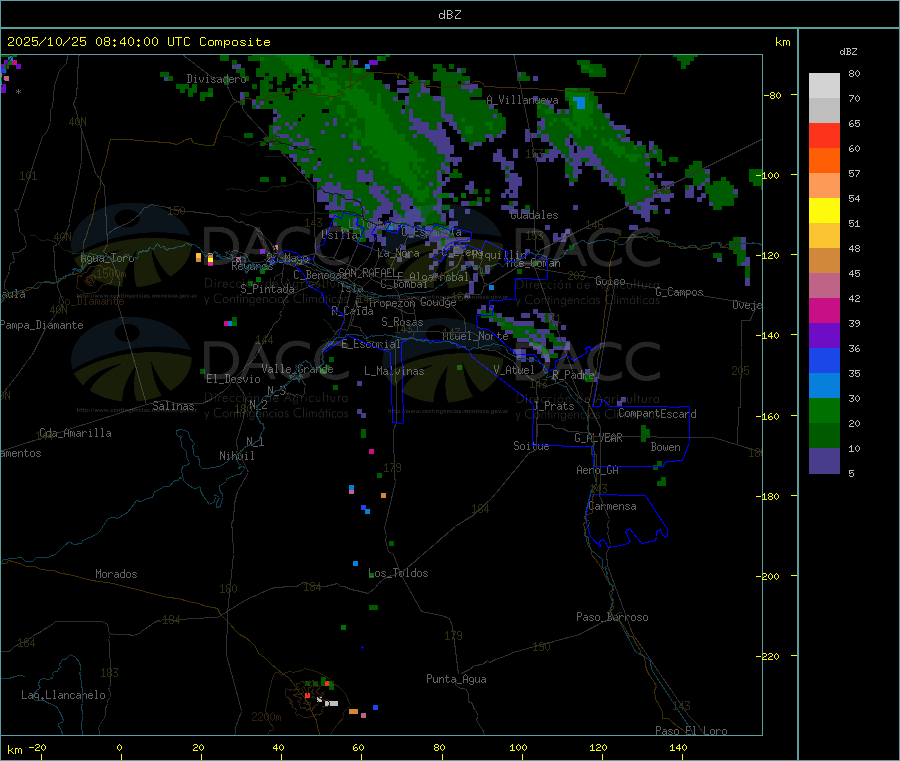The image size is (900, 761).
Task: Select the 'Atuel_Norte' map label
Action: point(475,336)
